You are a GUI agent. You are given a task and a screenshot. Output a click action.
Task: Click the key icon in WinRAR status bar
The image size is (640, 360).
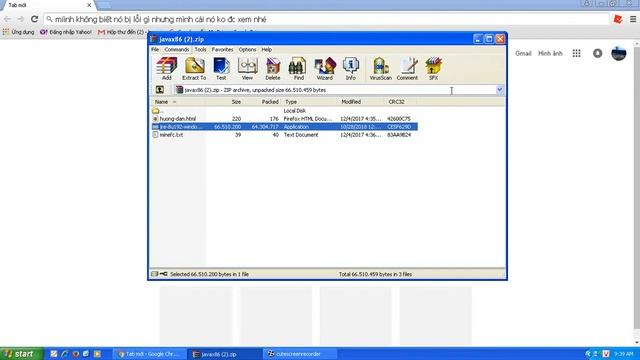163,274
